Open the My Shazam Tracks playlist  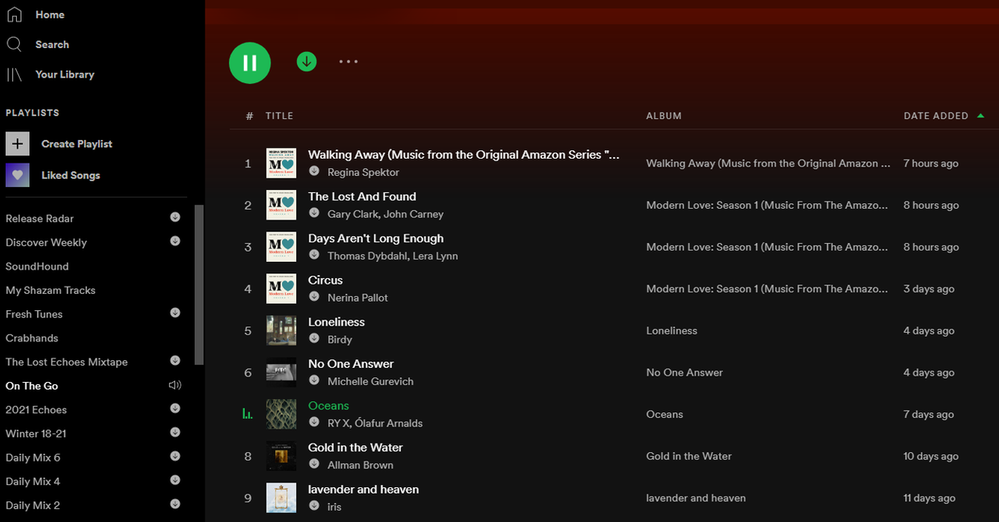pos(50,290)
